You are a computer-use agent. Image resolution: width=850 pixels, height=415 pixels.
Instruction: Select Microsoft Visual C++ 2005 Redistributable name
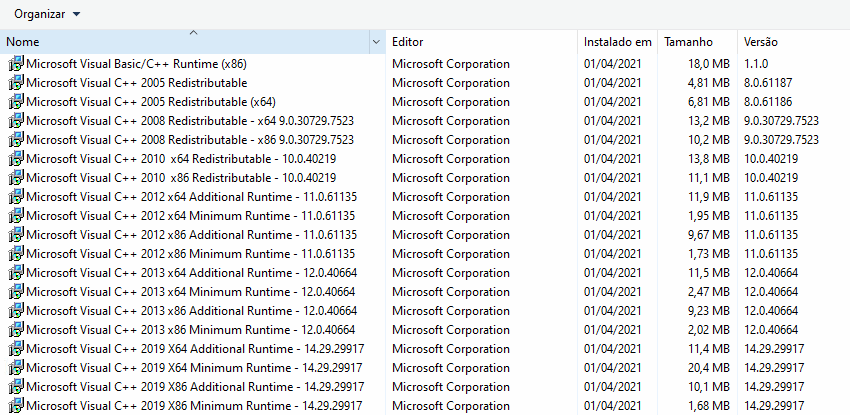[137, 83]
